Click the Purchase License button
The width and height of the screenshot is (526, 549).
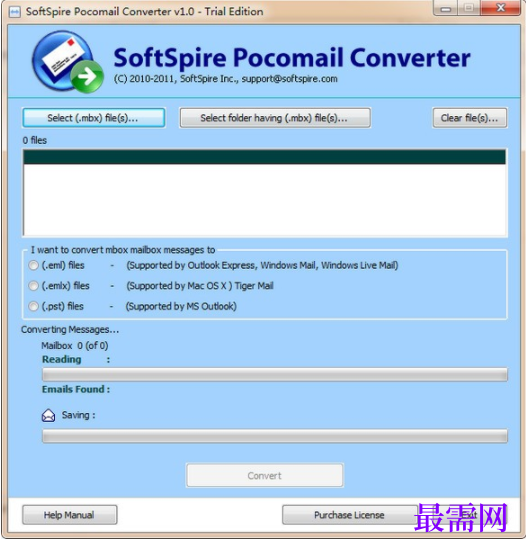pos(349,515)
